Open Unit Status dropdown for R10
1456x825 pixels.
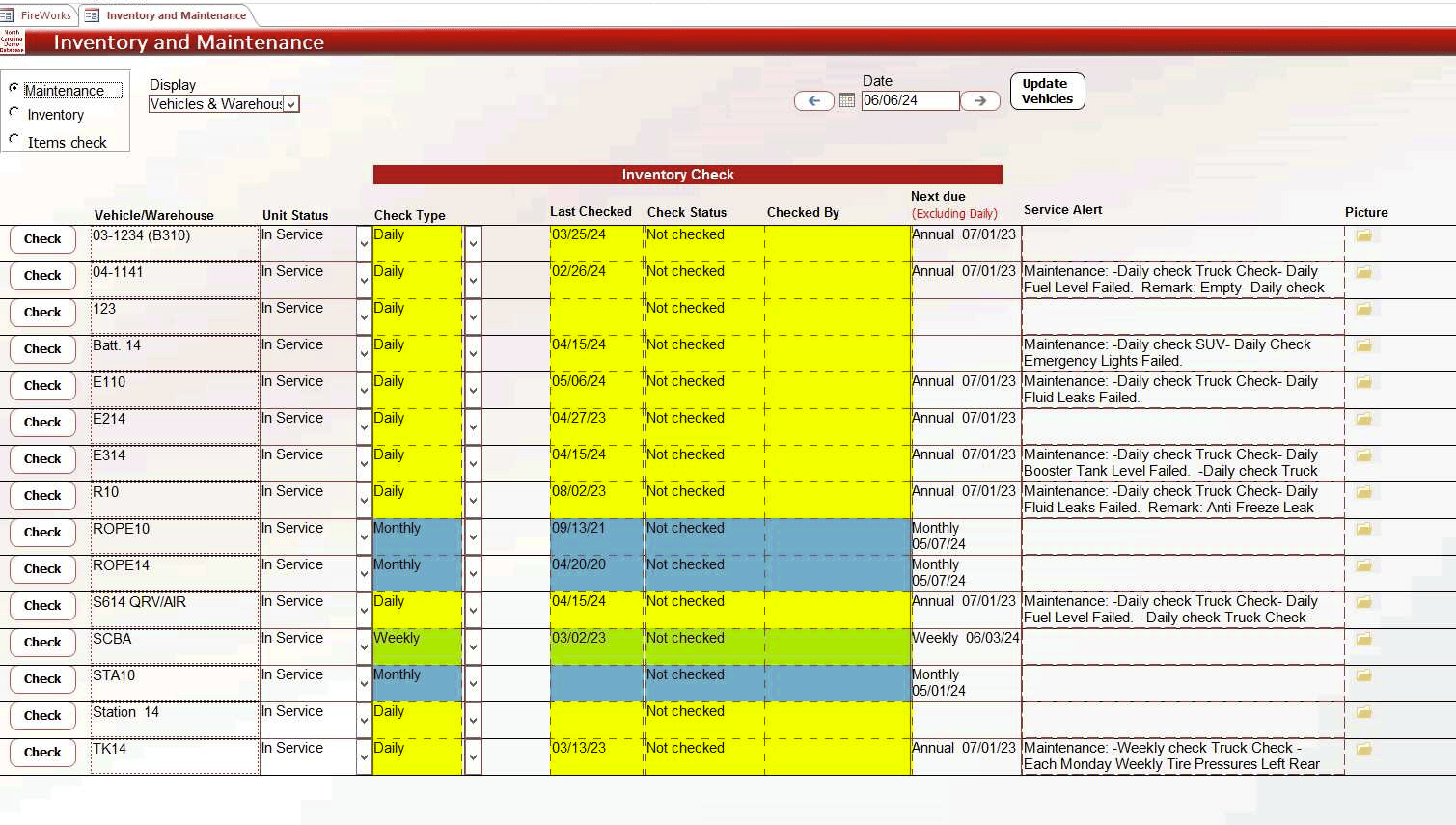pos(364,501)
